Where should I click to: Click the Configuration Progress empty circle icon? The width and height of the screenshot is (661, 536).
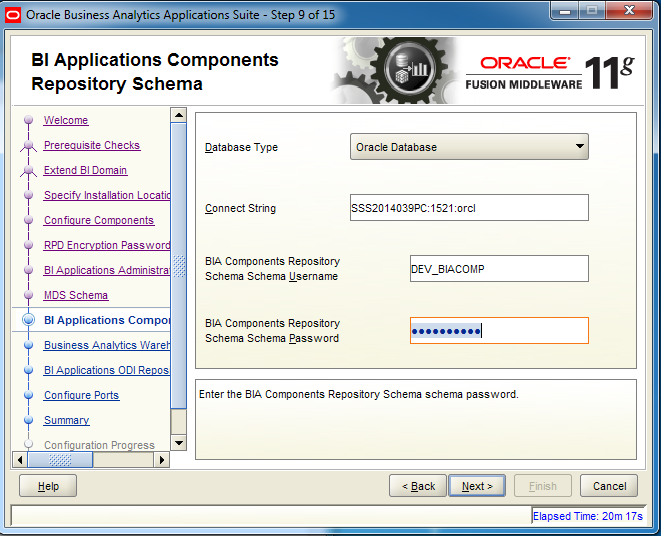pyautogui.click(x=28, y=444)
